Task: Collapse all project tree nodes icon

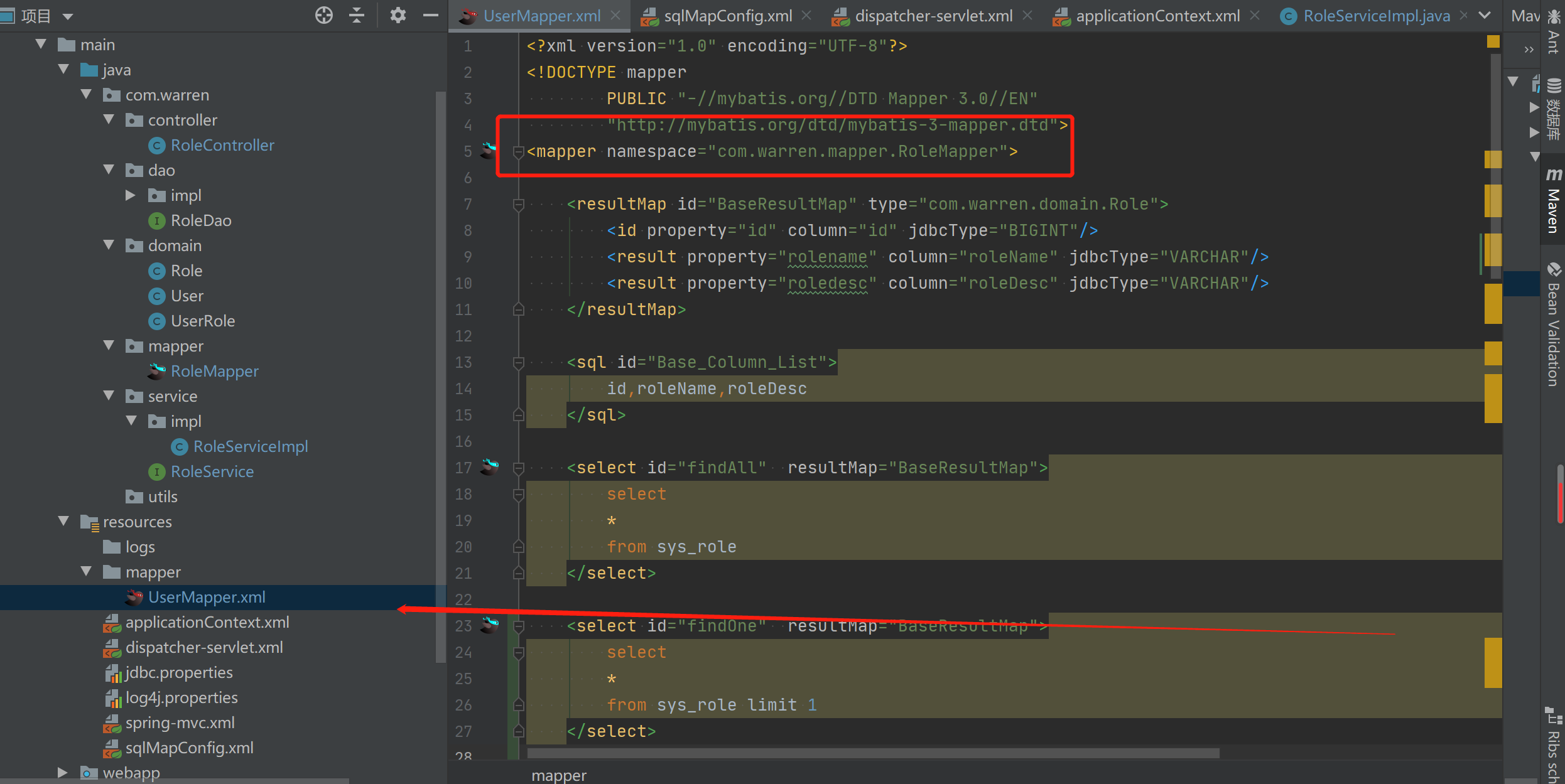Action: 357,15
